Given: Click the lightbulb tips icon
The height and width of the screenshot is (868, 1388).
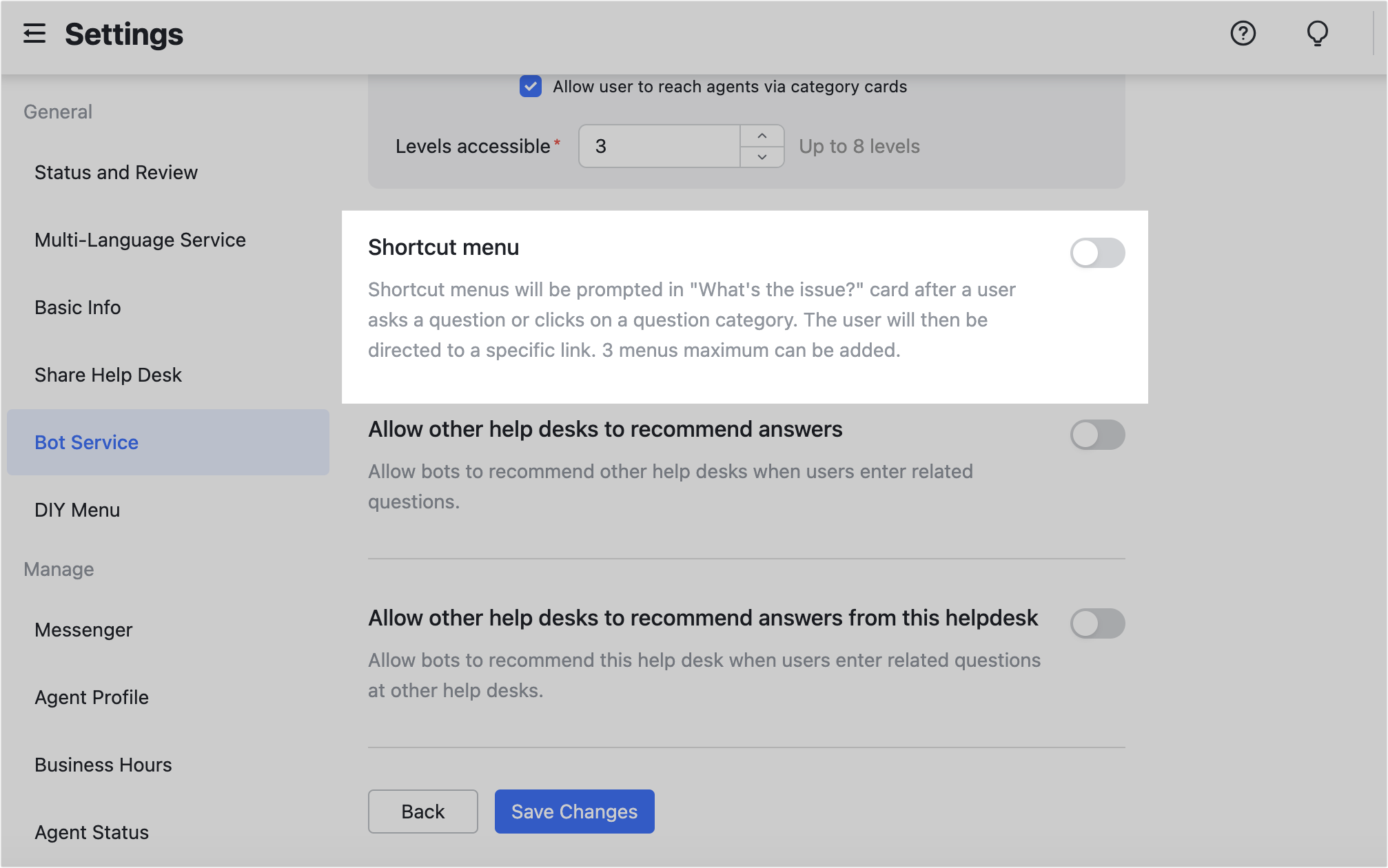Looking at the screenshot, I should 1316,33.
